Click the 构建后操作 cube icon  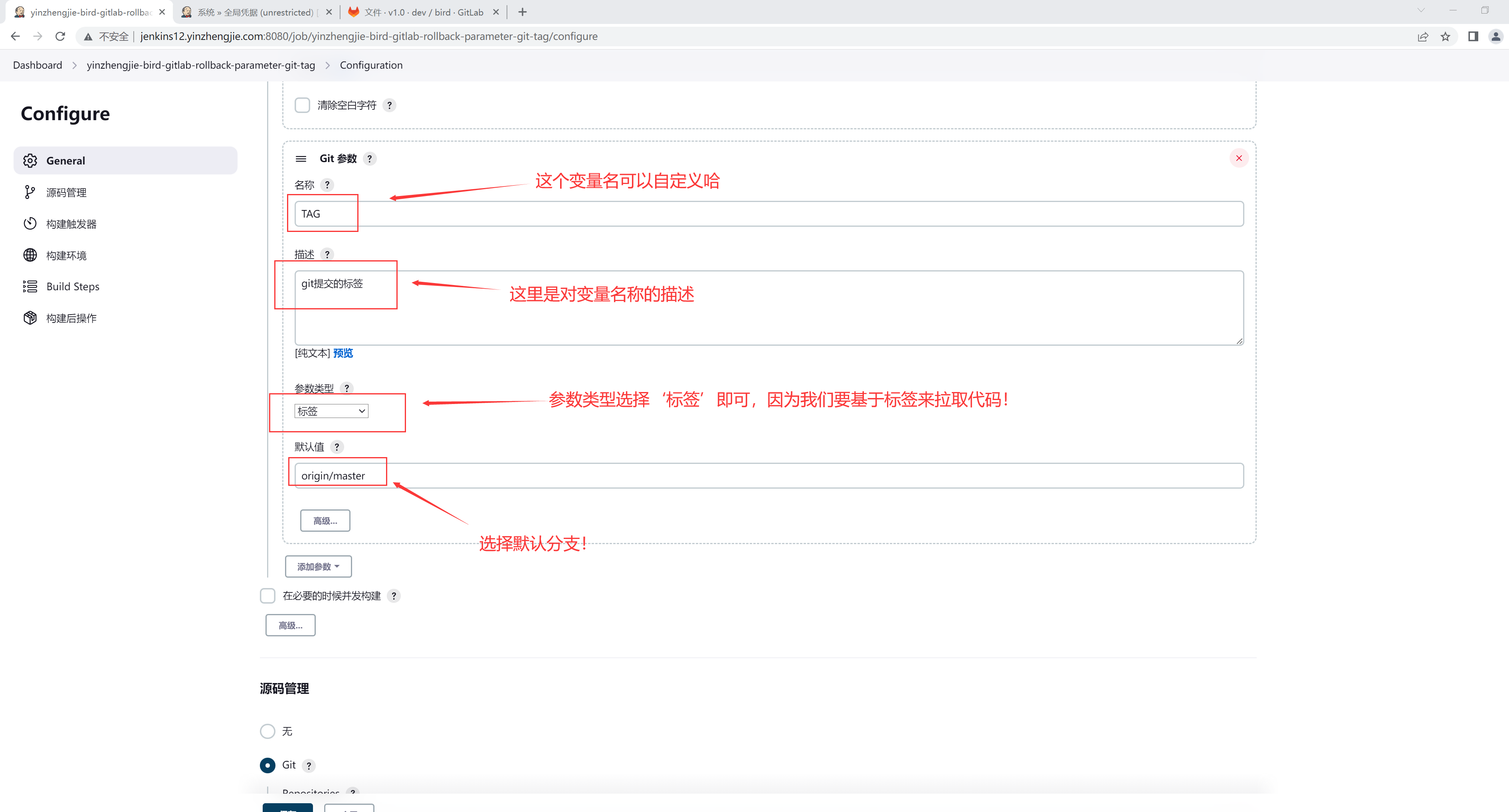(30, 317)
